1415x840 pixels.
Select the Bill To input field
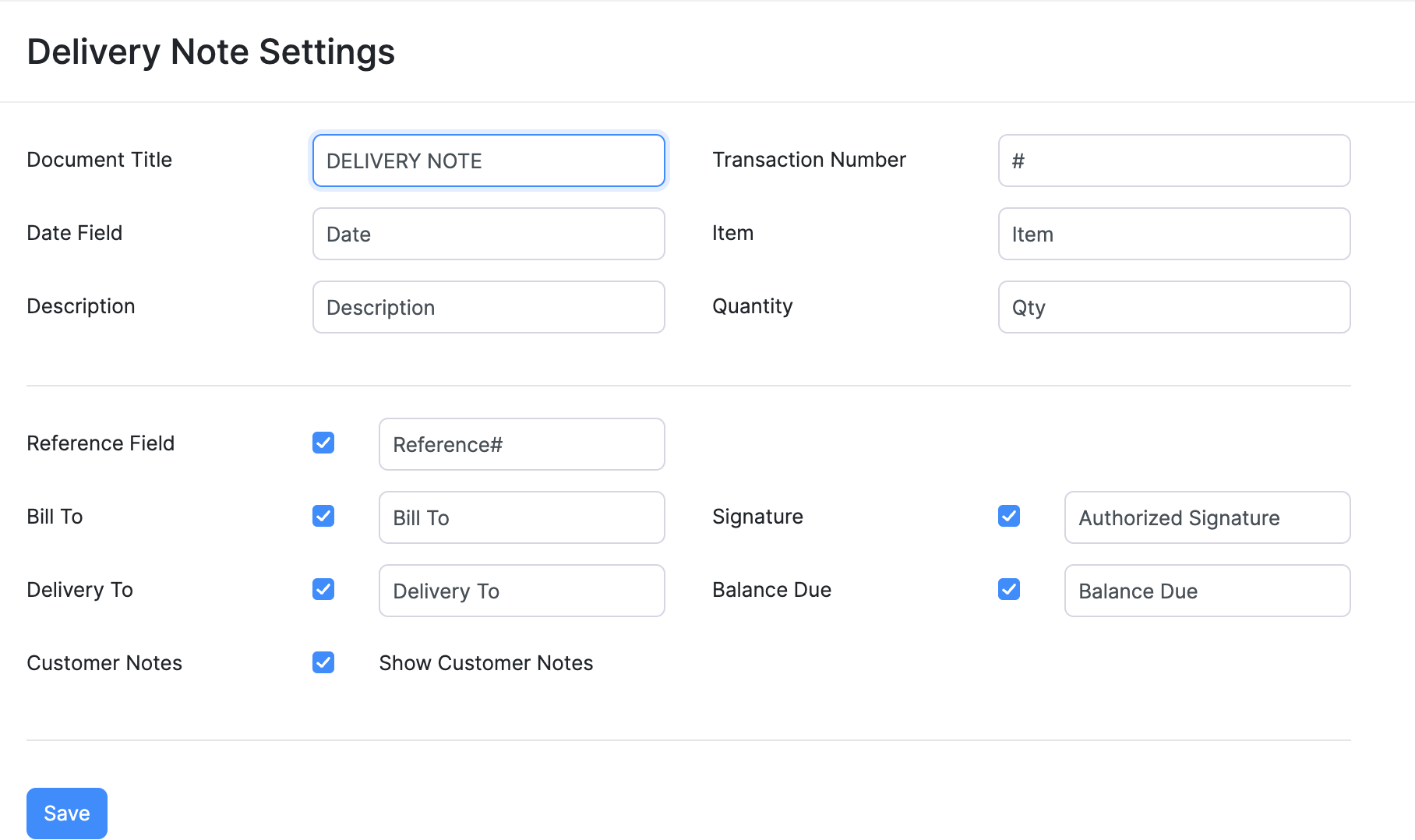coord(521,517)
